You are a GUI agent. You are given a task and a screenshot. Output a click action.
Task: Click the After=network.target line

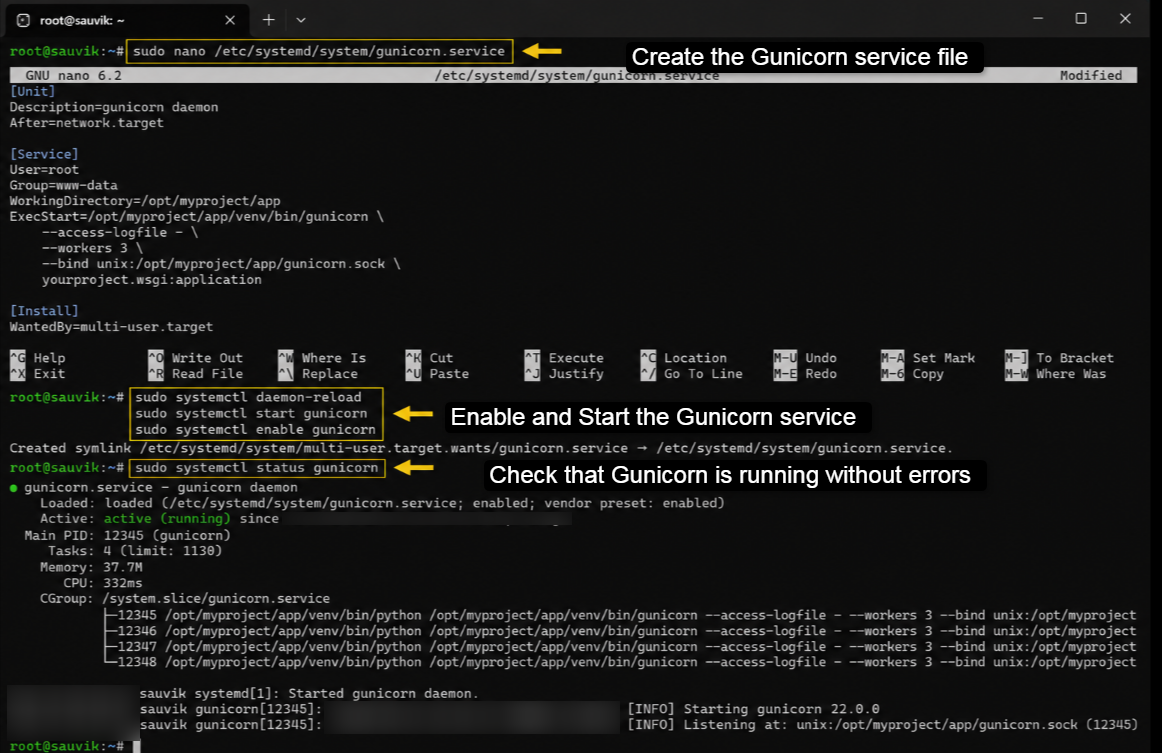pos(87,122)
